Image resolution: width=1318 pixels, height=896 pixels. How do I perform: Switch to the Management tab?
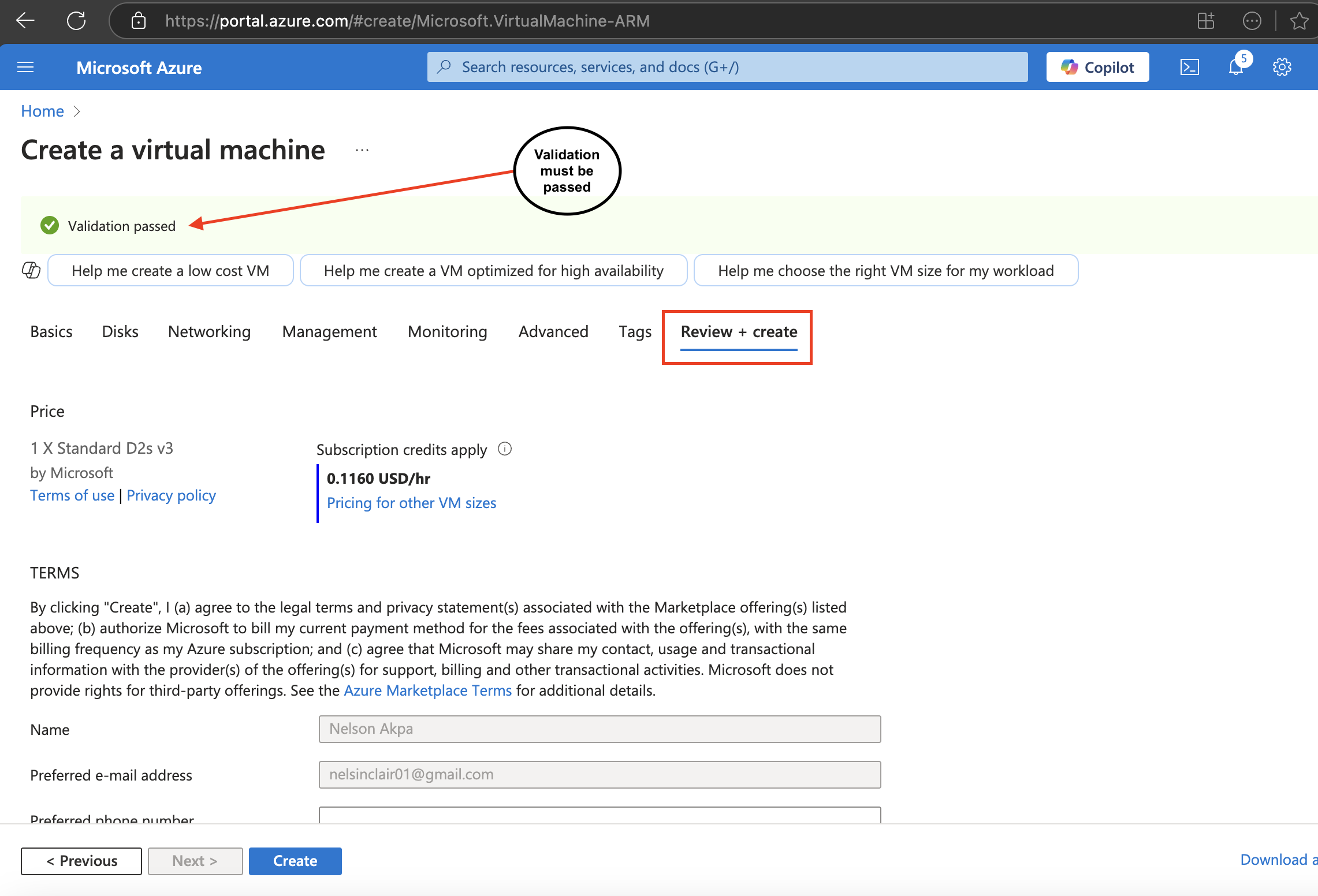pyautogui.click(x=329, y=331)
